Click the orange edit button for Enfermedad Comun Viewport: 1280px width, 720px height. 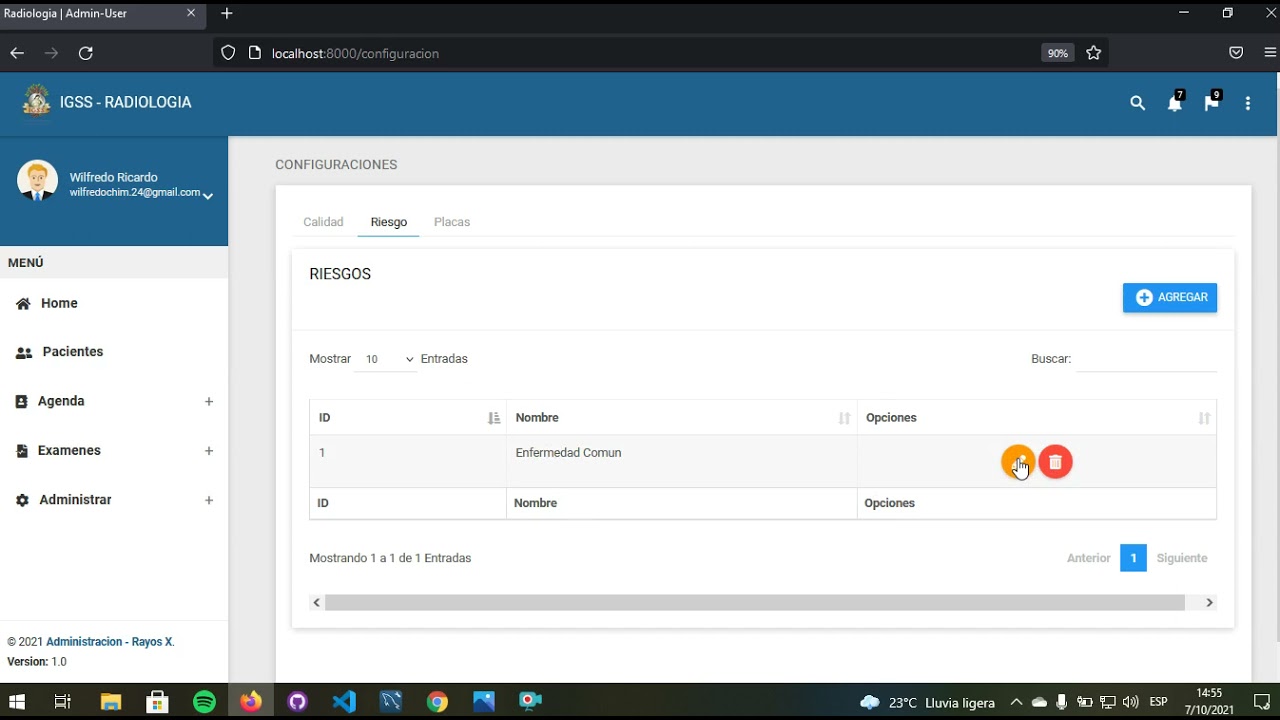pos(1018,462)
